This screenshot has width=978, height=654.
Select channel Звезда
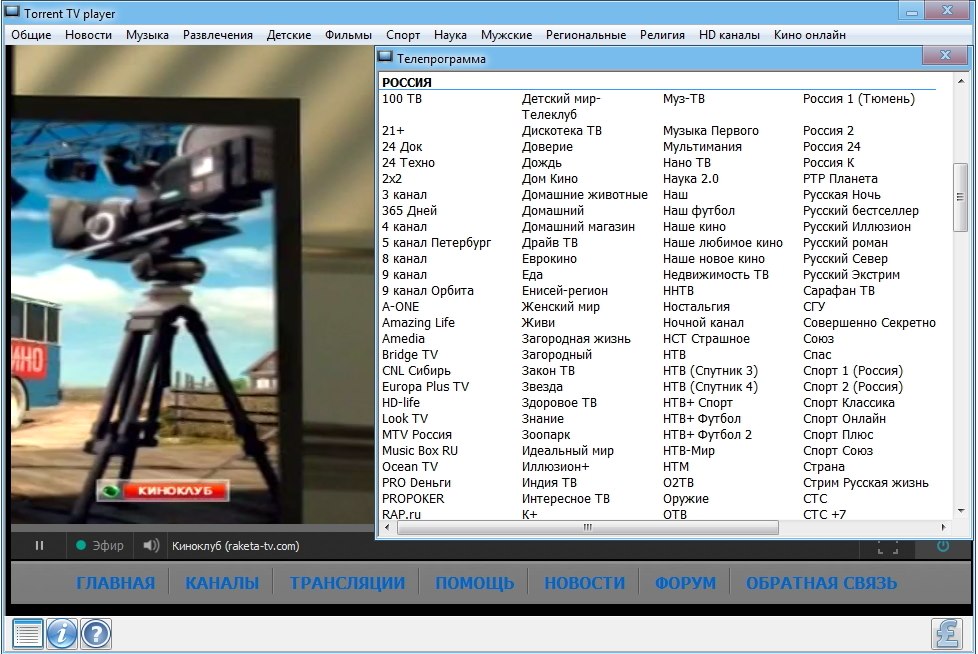542,387
